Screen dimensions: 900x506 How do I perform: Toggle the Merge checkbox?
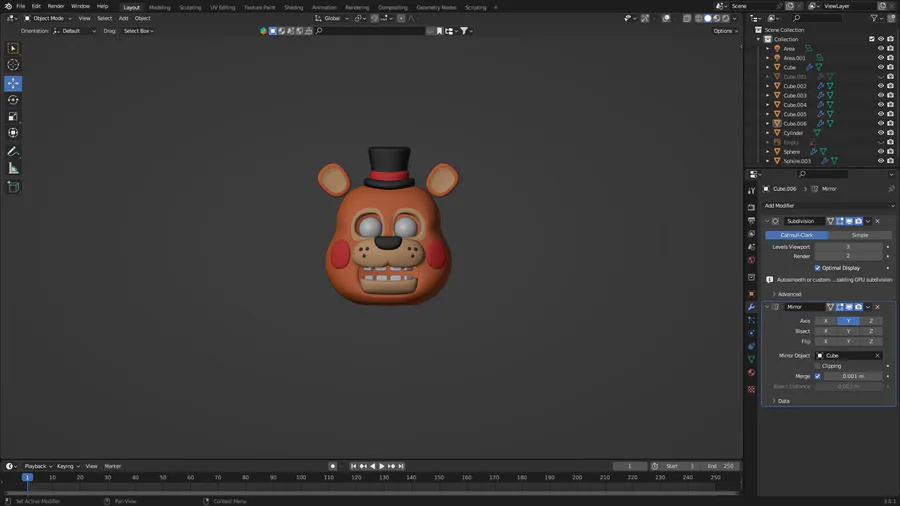click(x=817, y=376)
